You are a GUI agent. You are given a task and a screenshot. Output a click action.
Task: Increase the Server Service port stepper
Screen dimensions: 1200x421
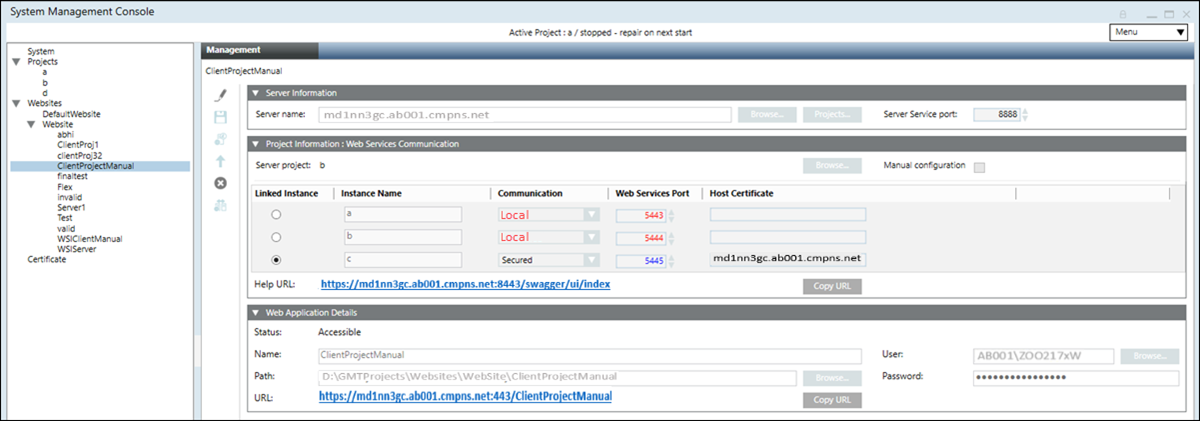[1025, 110]
